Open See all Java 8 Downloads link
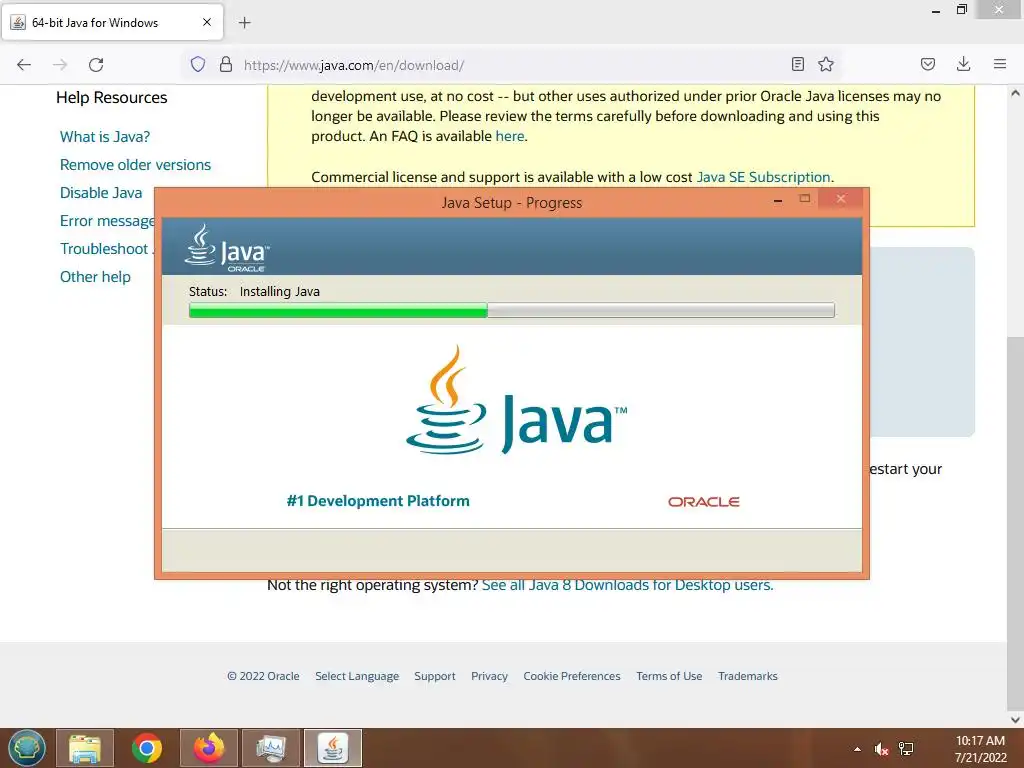Screen dimensions: 1024x768 627,585
